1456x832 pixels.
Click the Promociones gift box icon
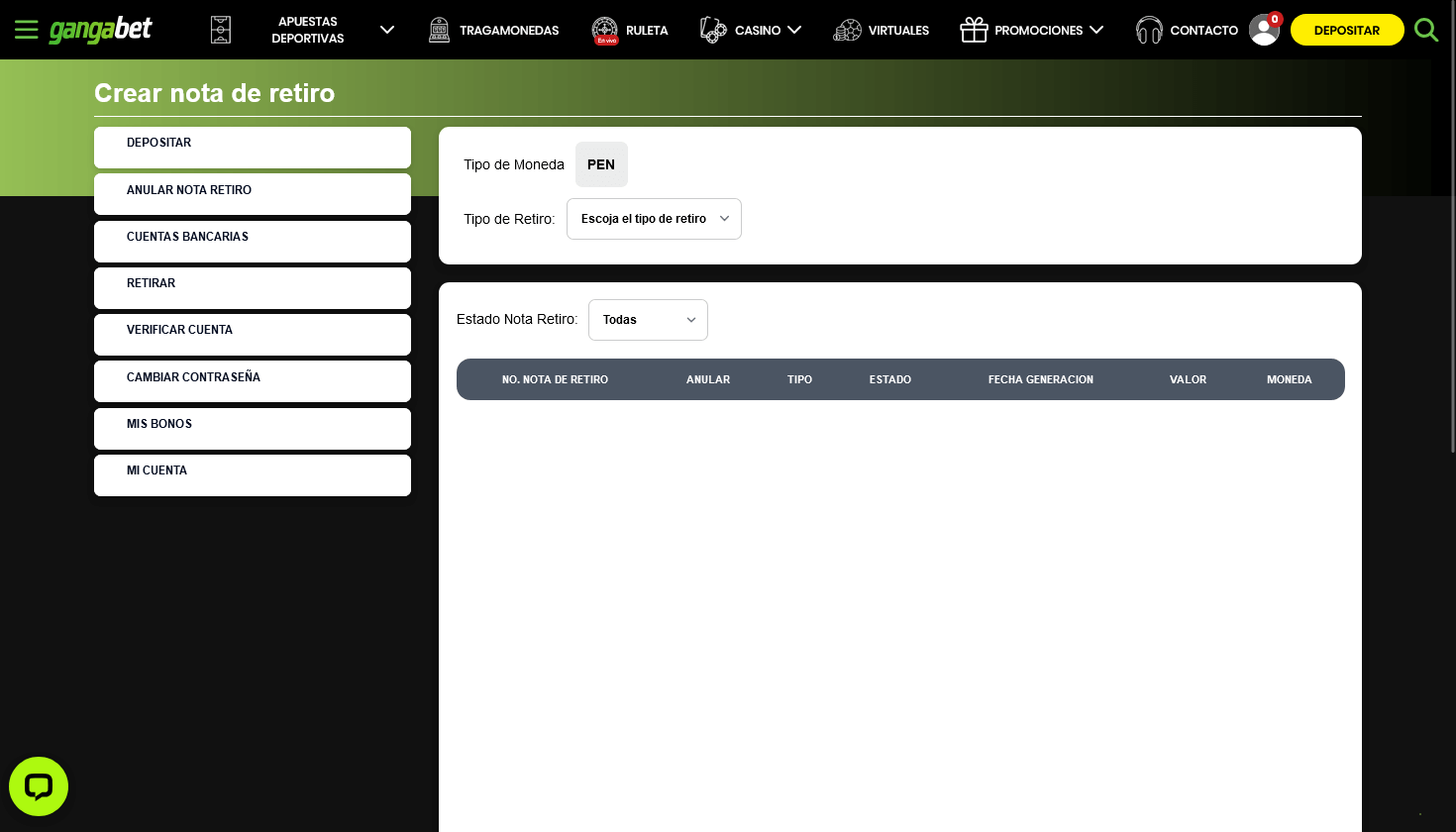pyautogui.click(x=974, y=30)
